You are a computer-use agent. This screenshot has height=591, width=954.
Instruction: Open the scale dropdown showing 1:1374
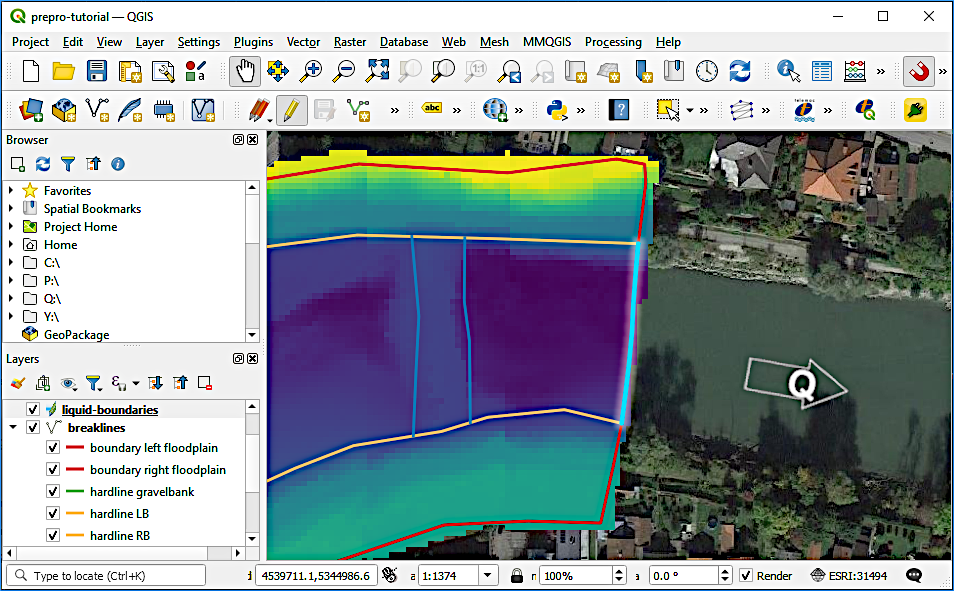tap(487, 575)
